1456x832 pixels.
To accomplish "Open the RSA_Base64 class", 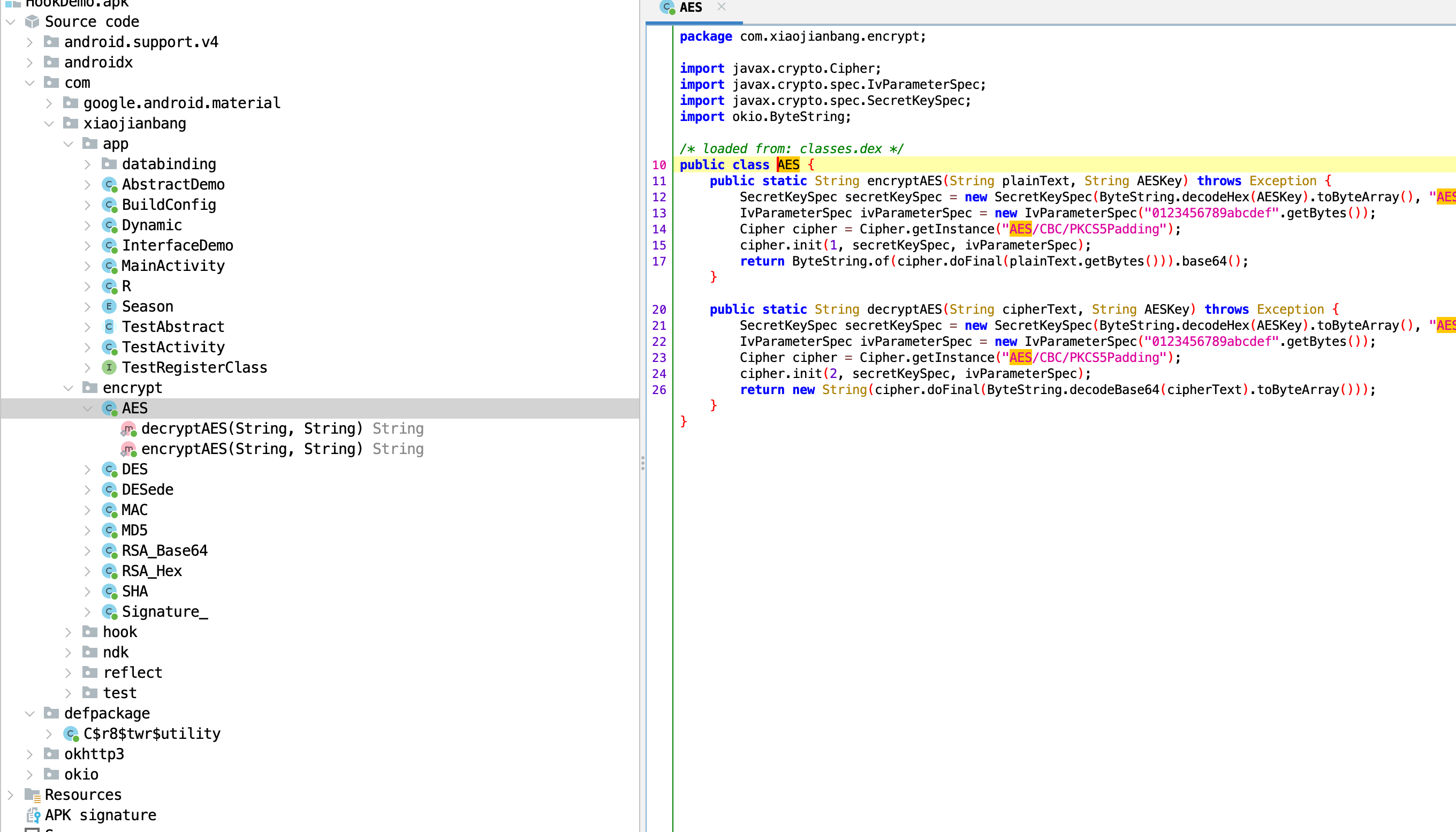I will coord(164,550).
